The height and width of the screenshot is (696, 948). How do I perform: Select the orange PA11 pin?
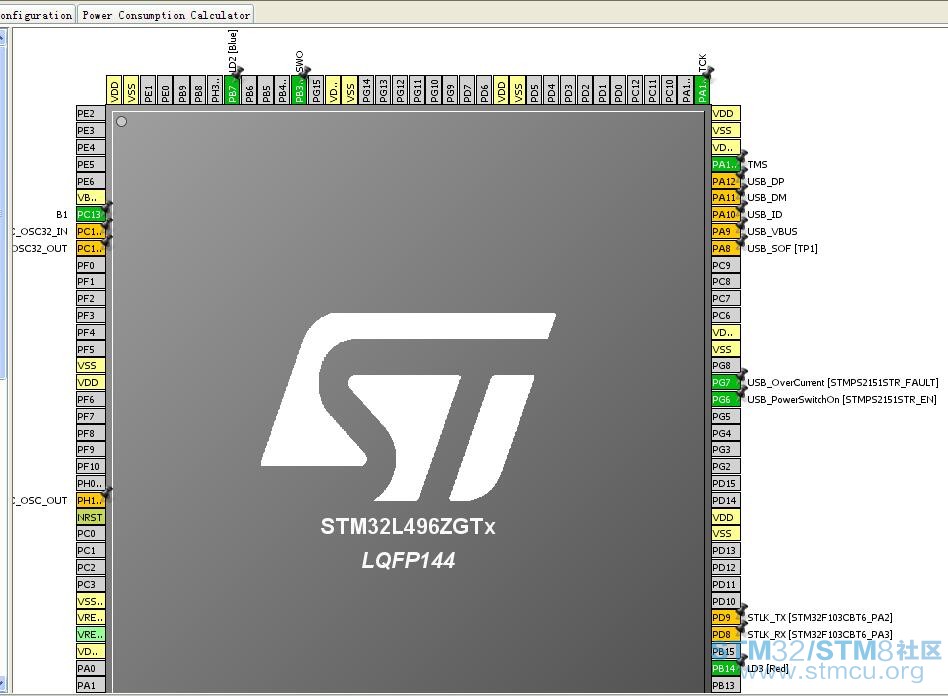coord(725,197)
